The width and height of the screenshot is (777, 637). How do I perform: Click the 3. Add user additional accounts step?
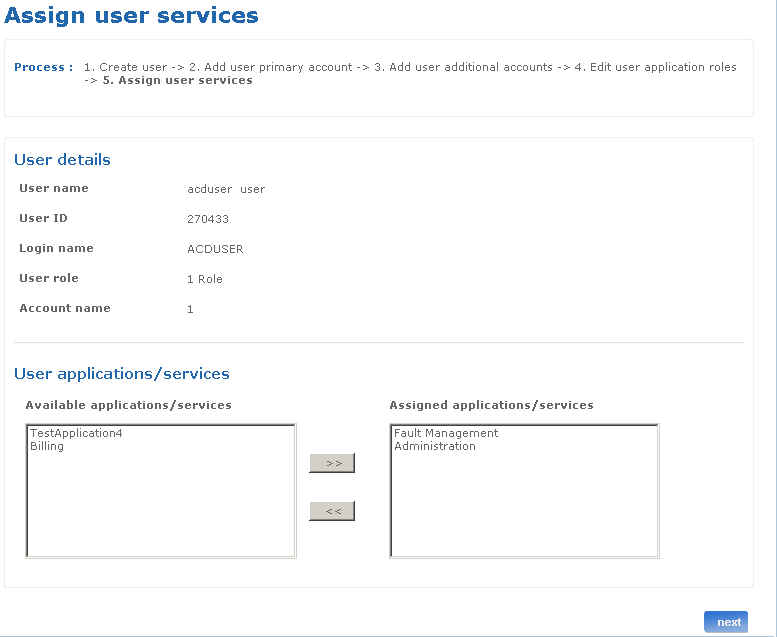tap(463, 67)
